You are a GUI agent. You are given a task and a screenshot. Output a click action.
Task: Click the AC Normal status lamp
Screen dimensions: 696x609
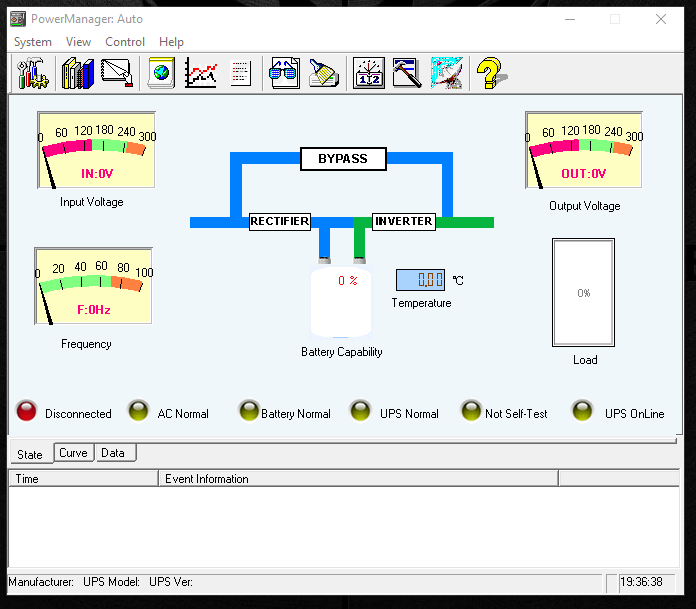[138, 411]
